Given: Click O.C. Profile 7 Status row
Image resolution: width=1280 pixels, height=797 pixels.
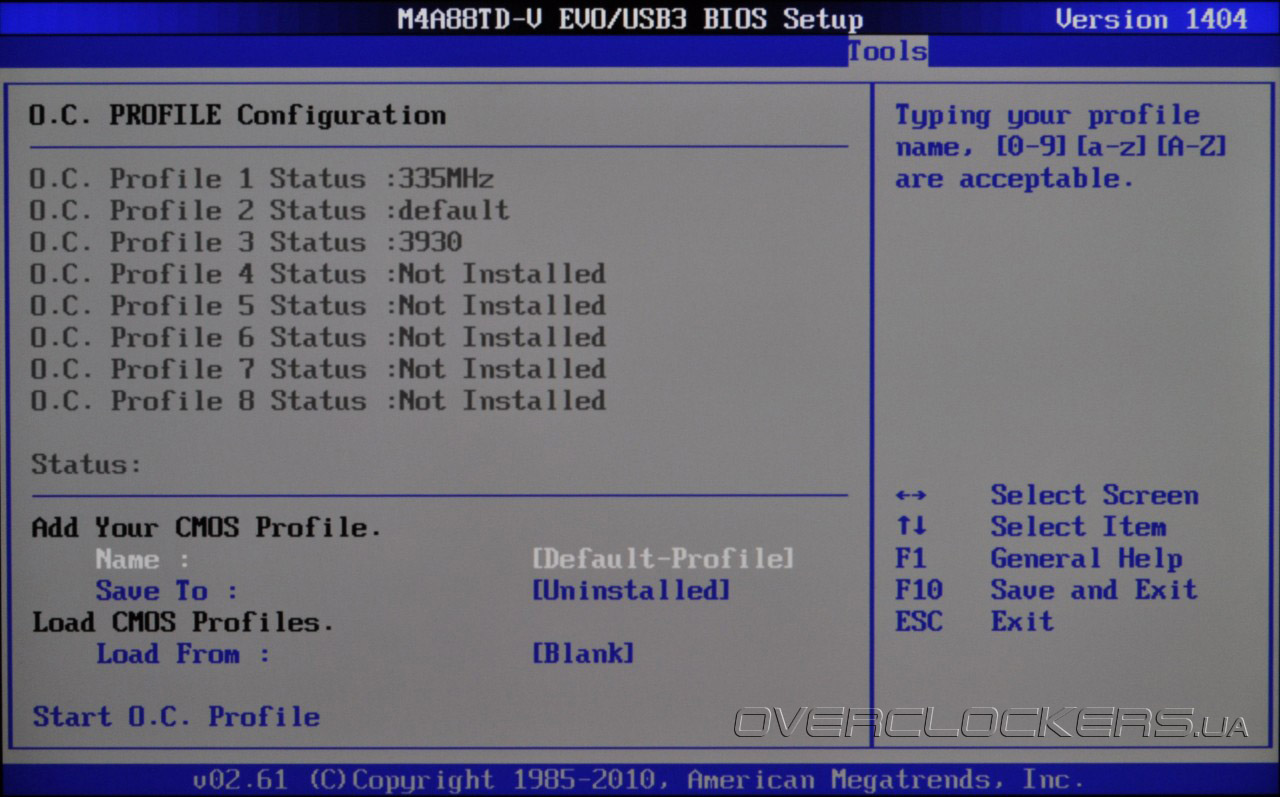Looking at the screenshot, I should 318,369.
